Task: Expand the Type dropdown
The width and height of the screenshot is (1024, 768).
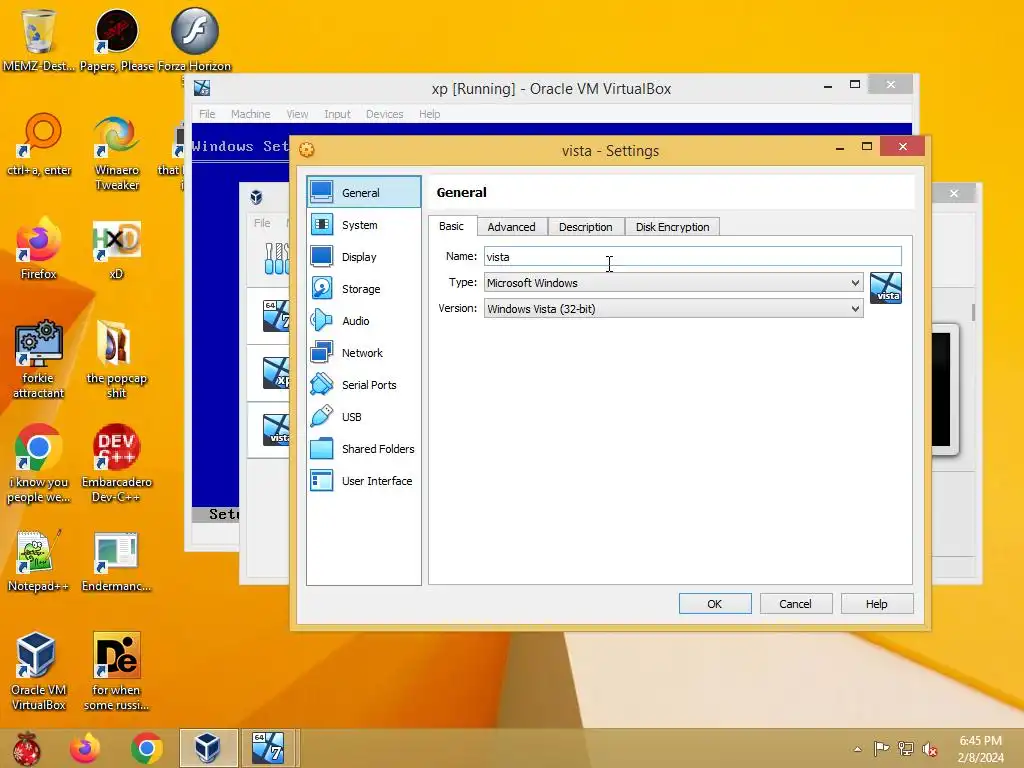Action: 673,283
